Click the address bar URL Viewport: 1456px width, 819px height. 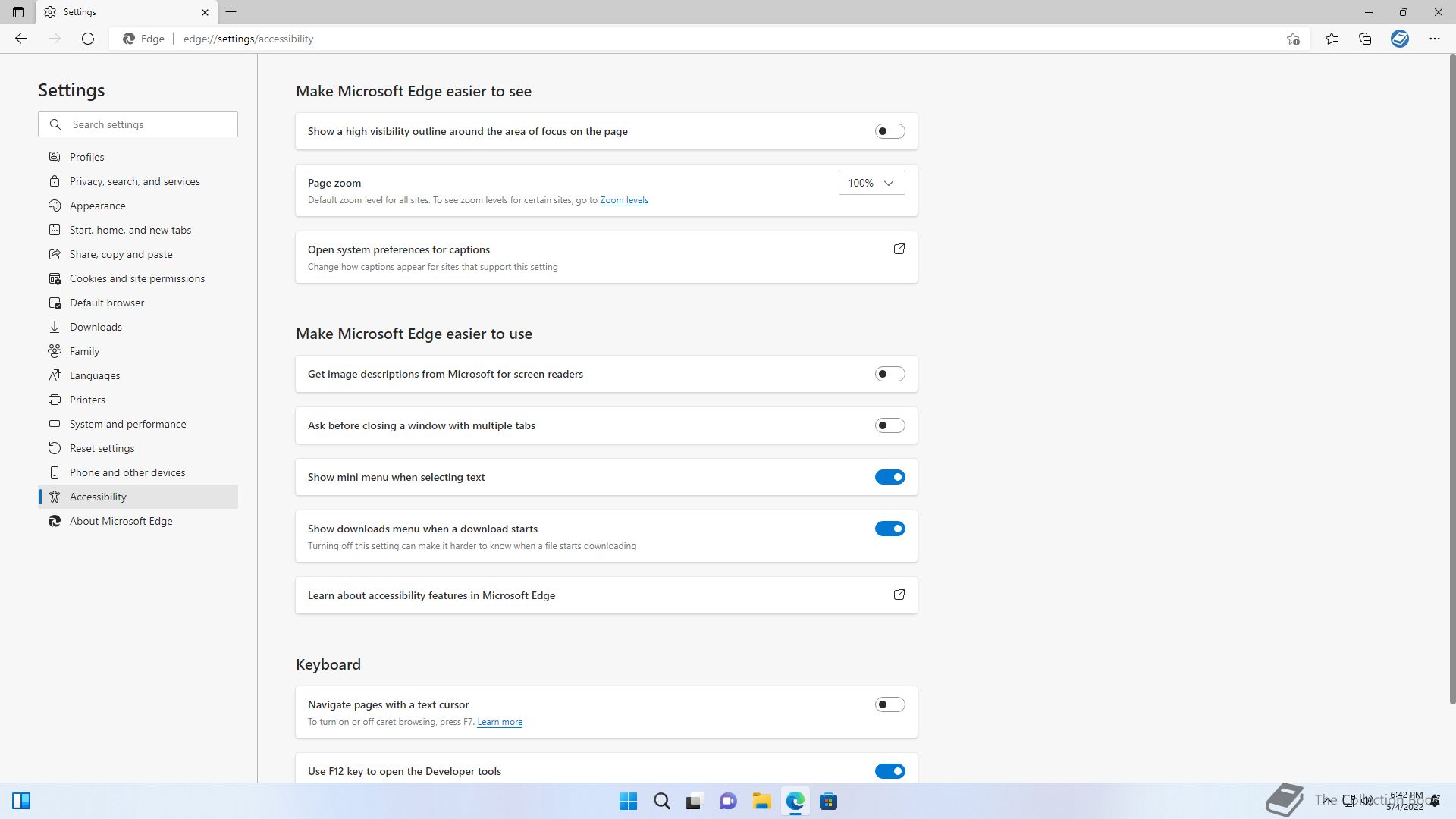coord(248,39)
